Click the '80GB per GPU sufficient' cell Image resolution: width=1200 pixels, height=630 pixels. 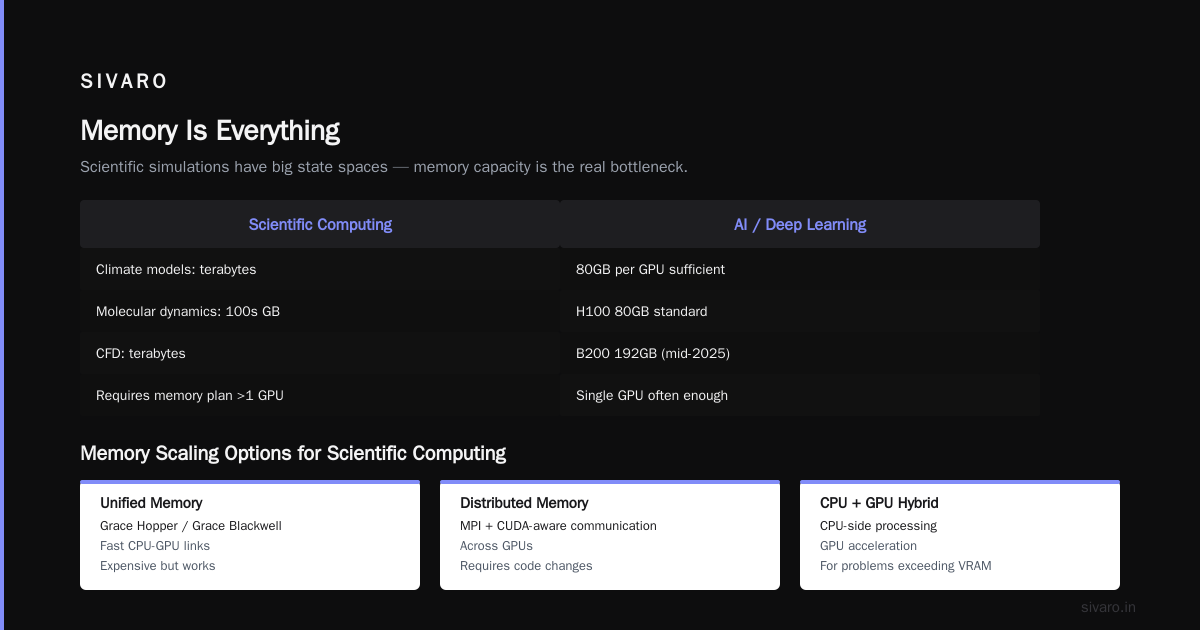click(800, 269)
